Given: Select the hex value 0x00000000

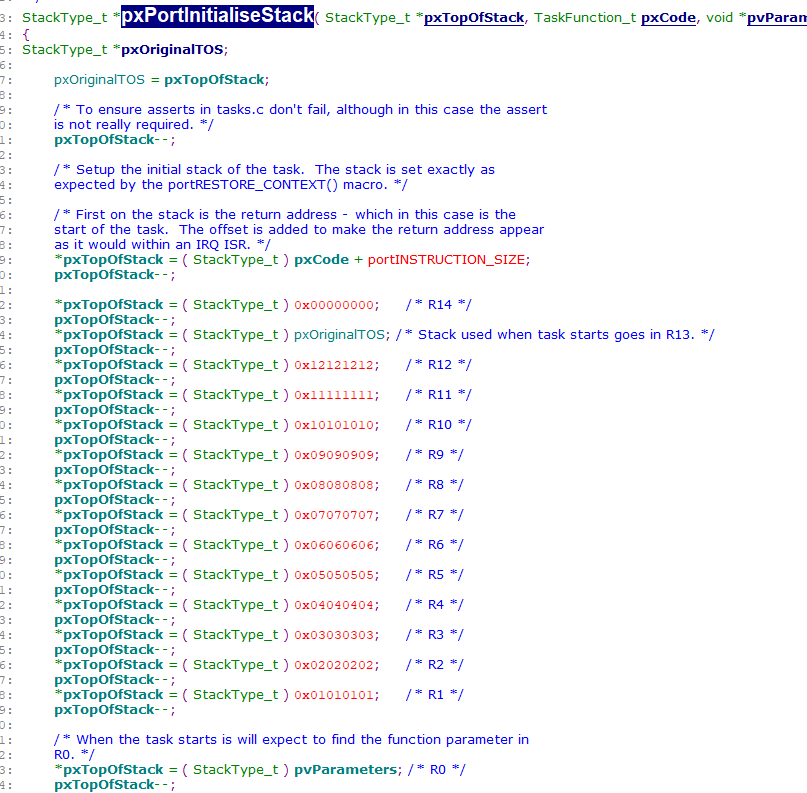Looking at the screenshot, I should click(x=334, y=305).
